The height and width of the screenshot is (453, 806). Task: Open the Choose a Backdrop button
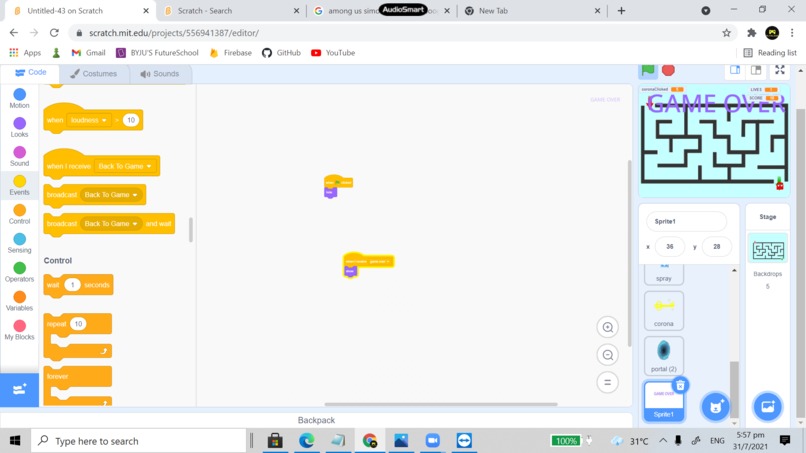767,407
